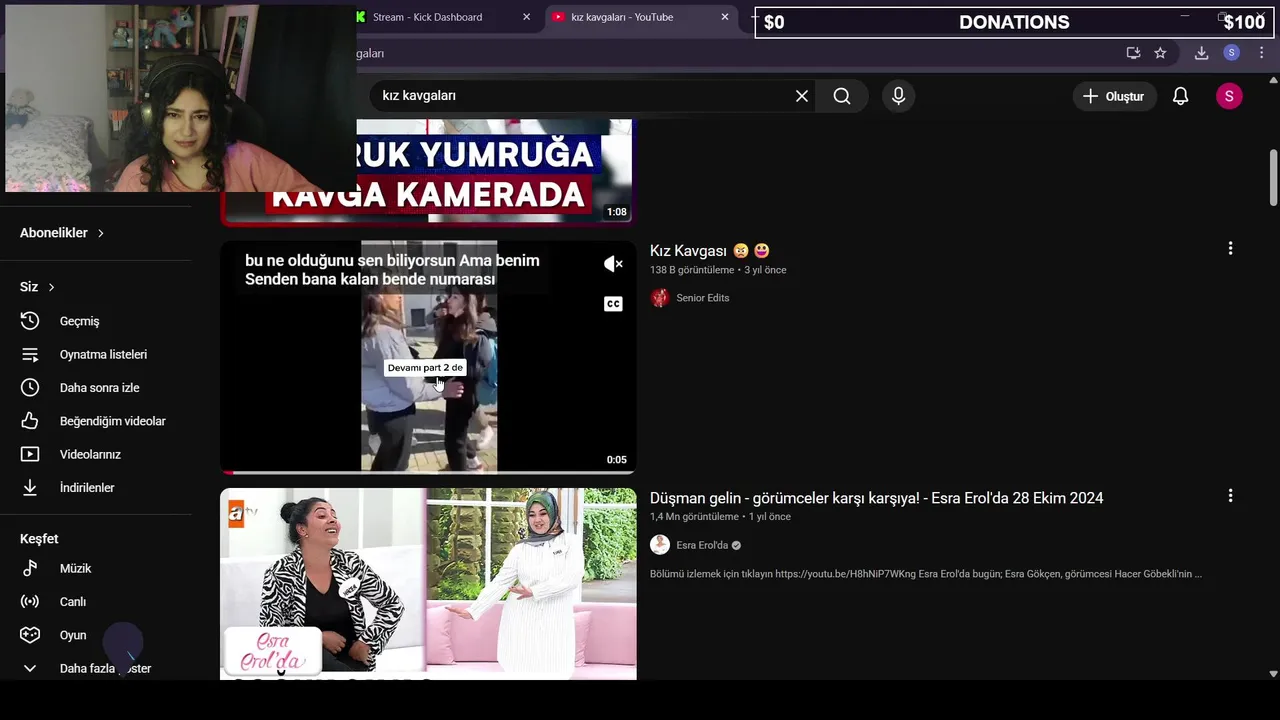
Task: Open Düşman gelin - görümceler karşı karşıya video
Action: [x=876, y=498]
